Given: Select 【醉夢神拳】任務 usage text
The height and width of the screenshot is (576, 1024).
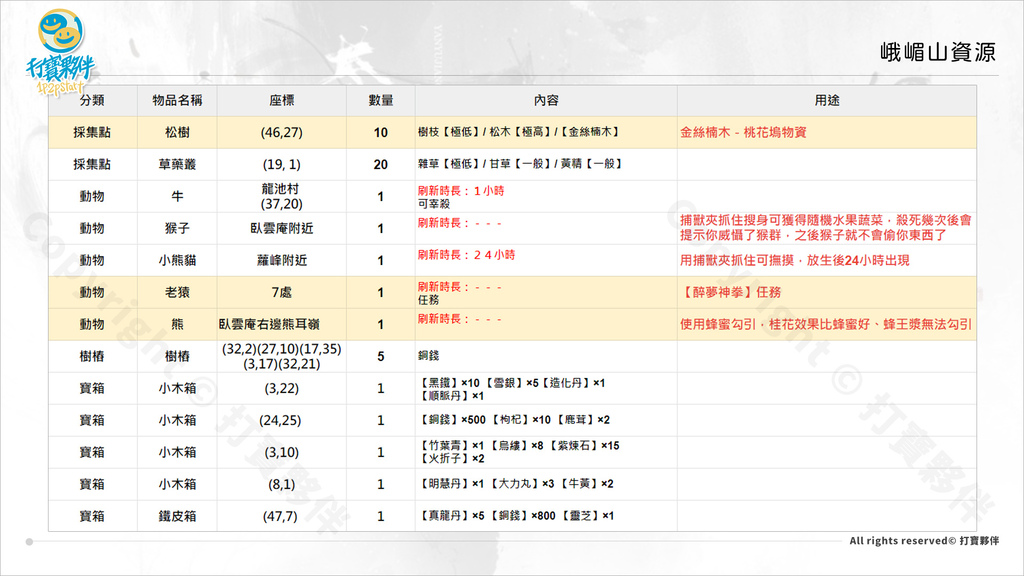Looking at the screenshot, I should 730,293.
